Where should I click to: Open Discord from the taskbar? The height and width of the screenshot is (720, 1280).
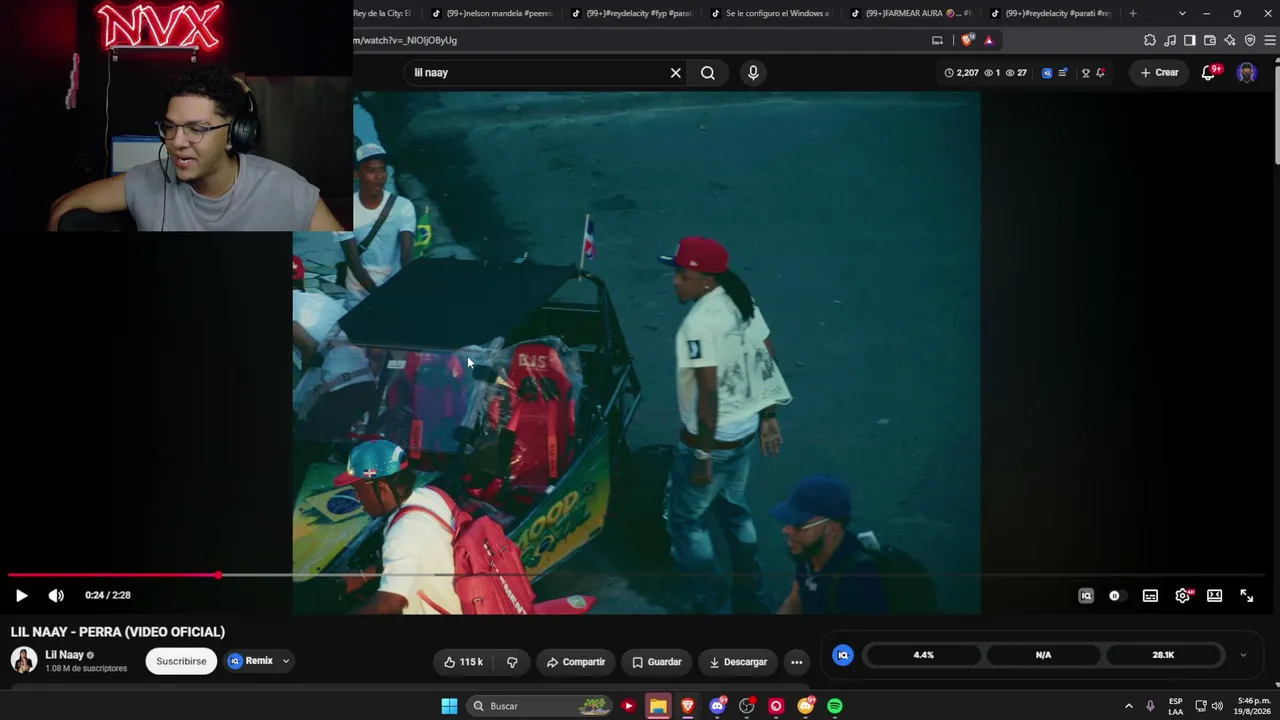(x=717, y=706)
